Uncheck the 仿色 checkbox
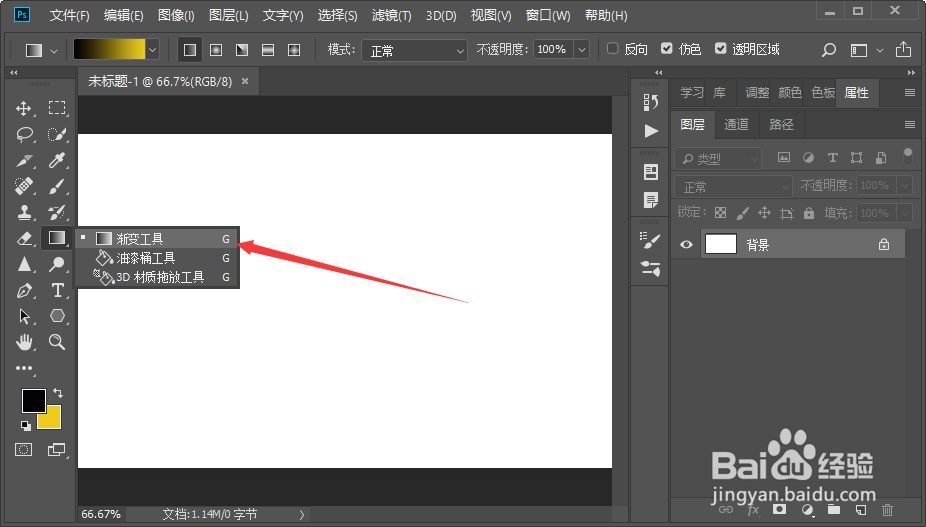 click(x=667, y=48)
